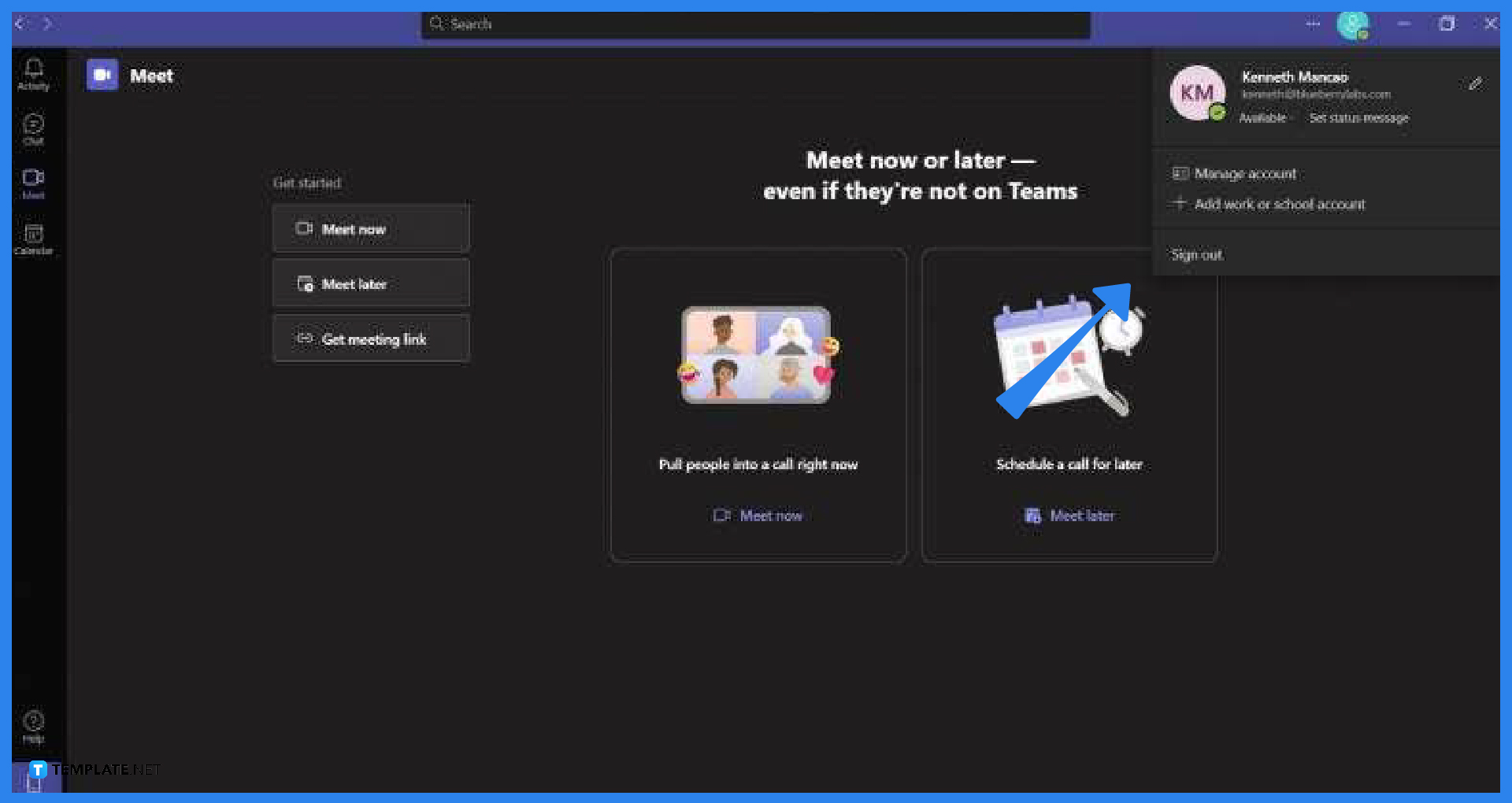Click the Meet later option under Get started

370,283
